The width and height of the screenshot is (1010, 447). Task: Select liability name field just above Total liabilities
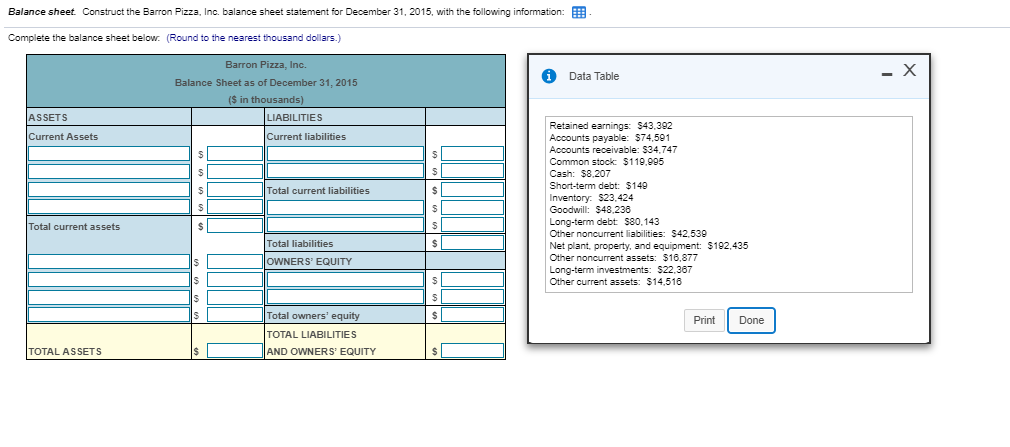[x=345, y=225]
